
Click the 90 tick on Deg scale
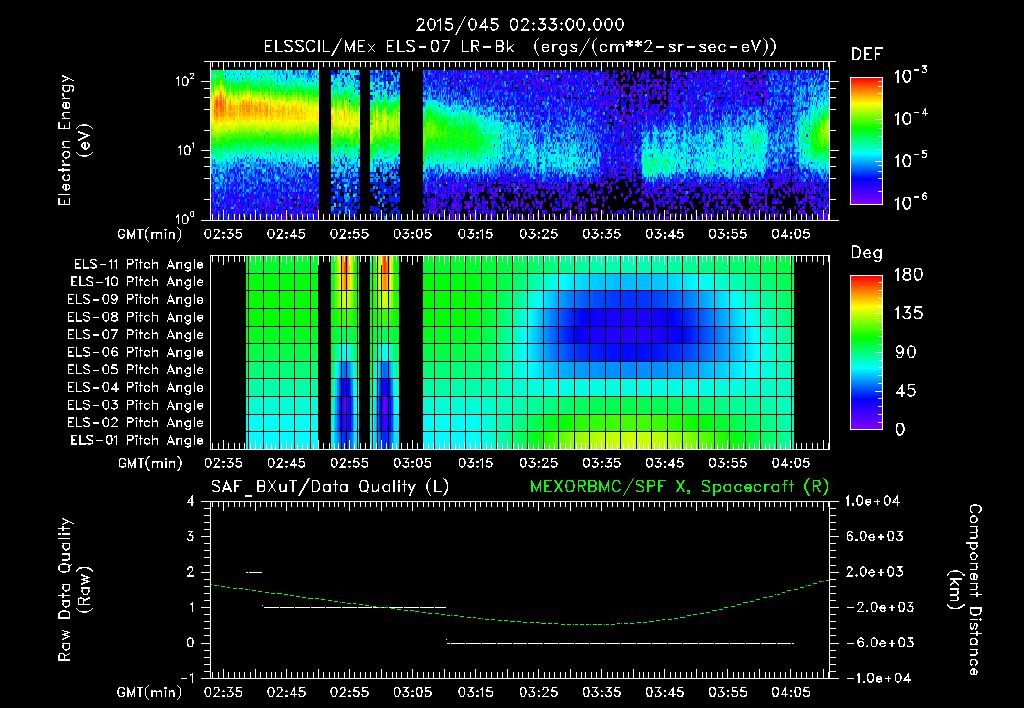(905, 352)
